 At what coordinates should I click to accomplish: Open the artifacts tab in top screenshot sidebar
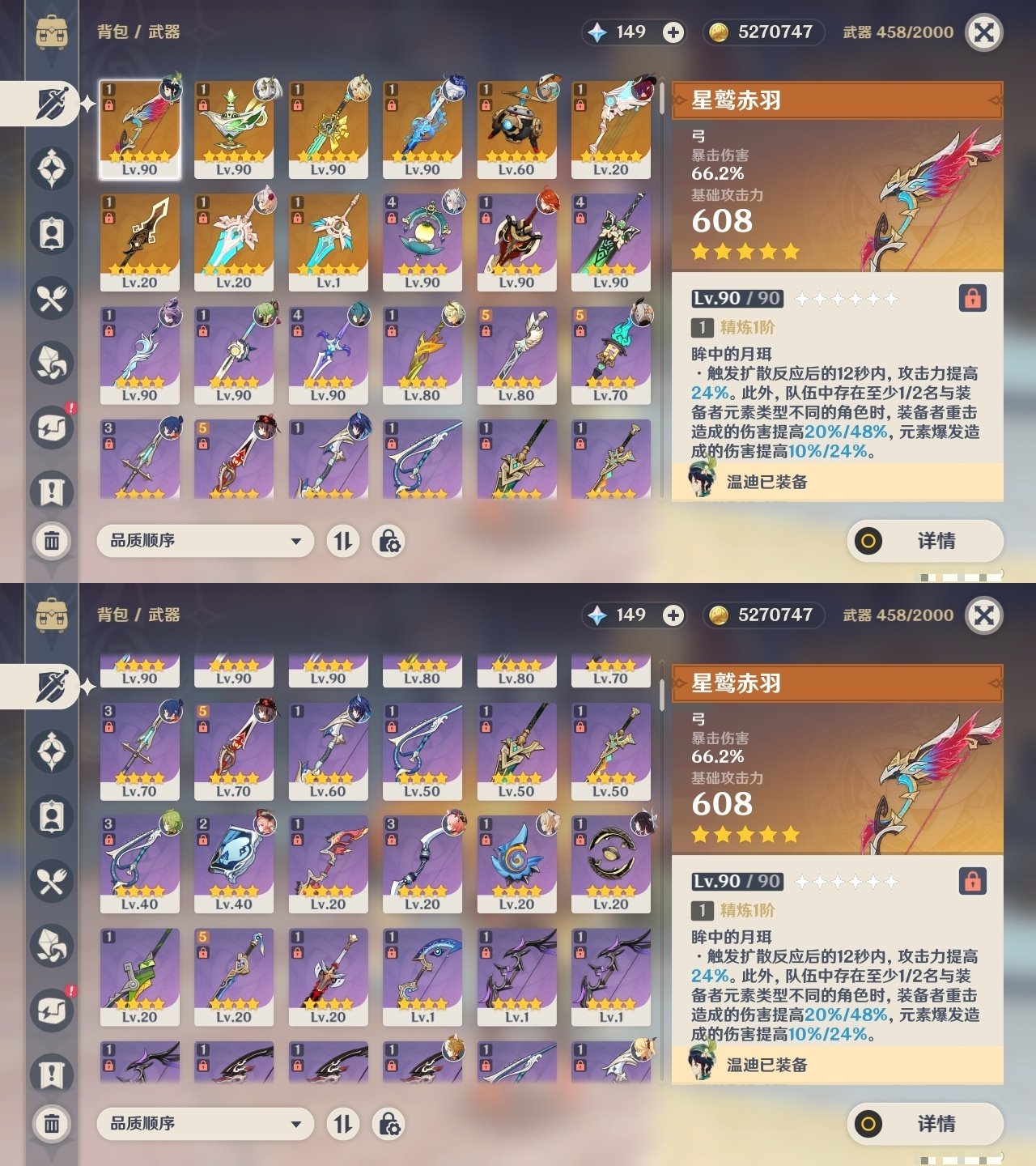(52, 168)
